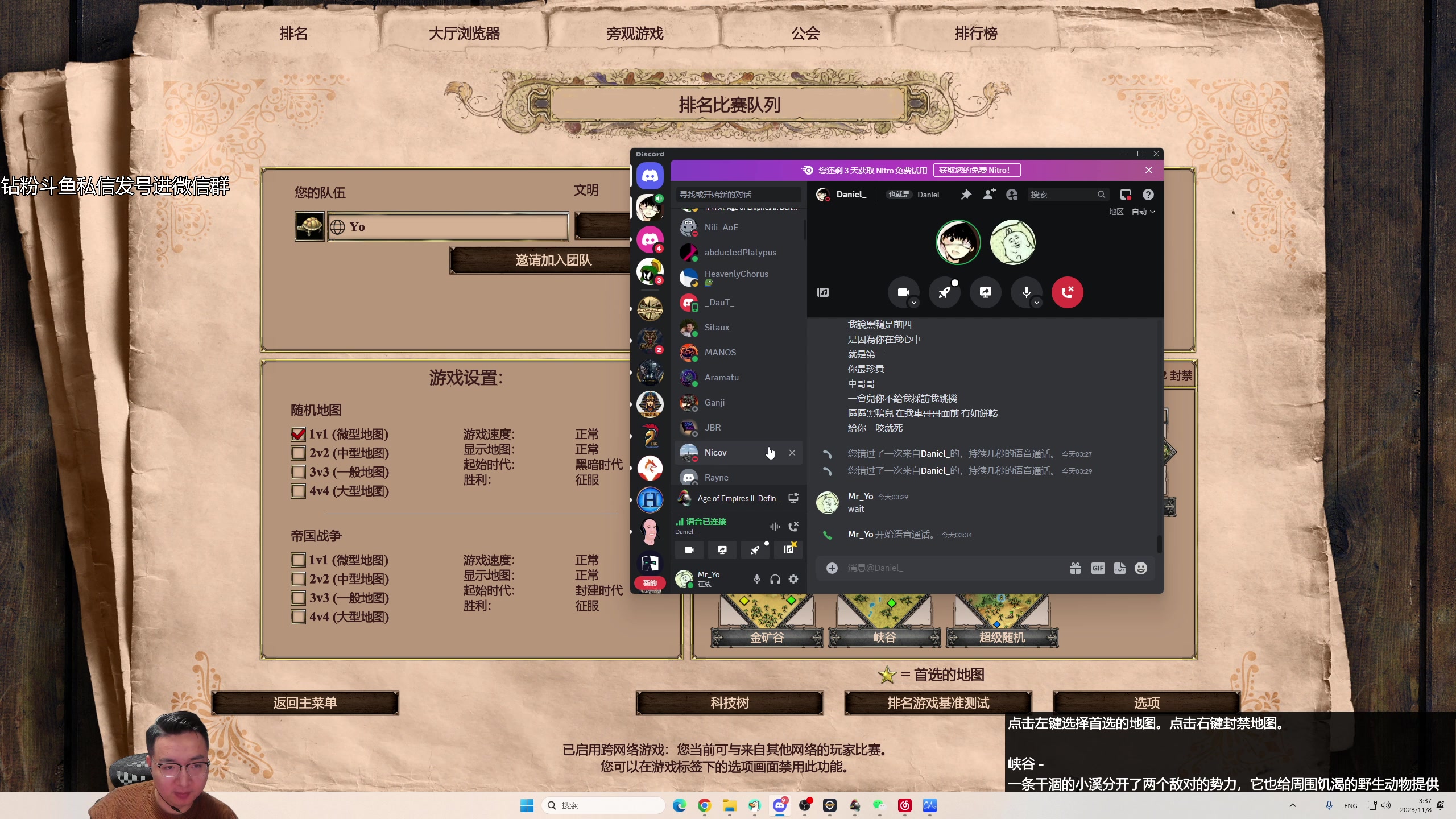Viewport: 1456px width, 819px height.
Task: Enable 2v2 random map checkbox
Action: pyautogui.click(x=298, y=453)
